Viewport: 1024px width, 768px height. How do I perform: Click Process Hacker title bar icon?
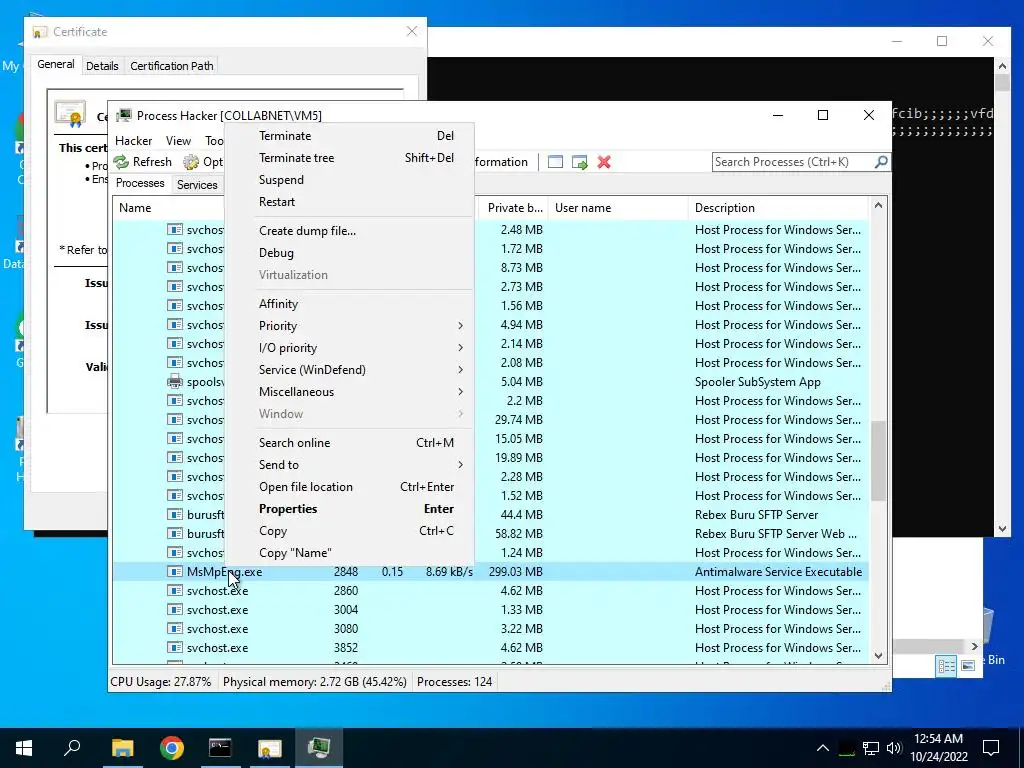pos(123,116)
